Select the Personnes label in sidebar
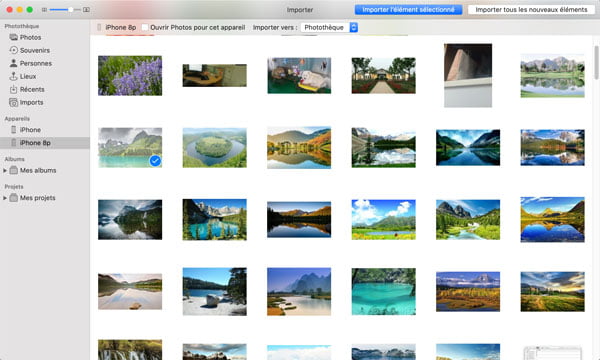The width and height of the screenshot is (600, 360). click(36, 63)
